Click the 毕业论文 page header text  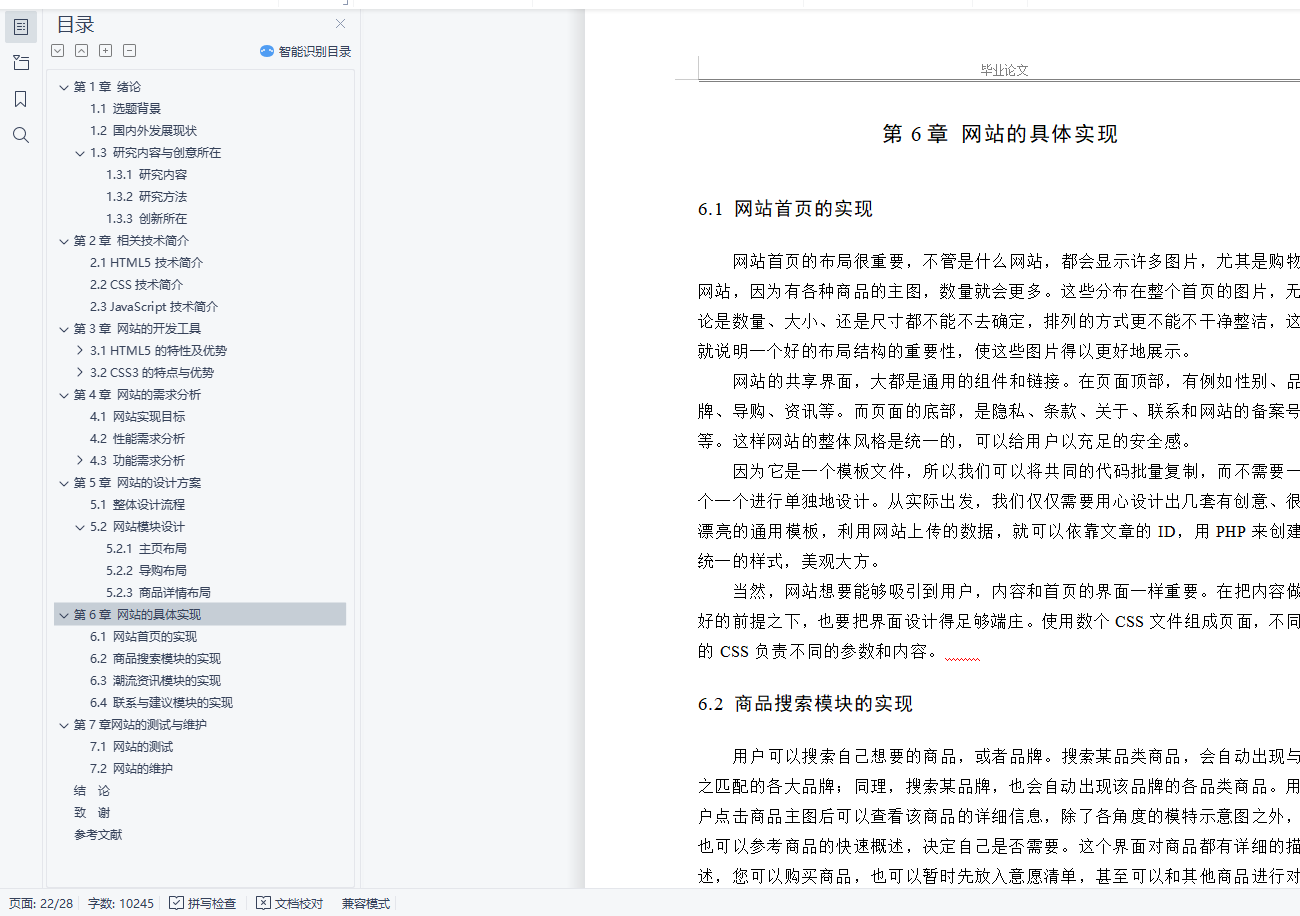[1004, 70]
